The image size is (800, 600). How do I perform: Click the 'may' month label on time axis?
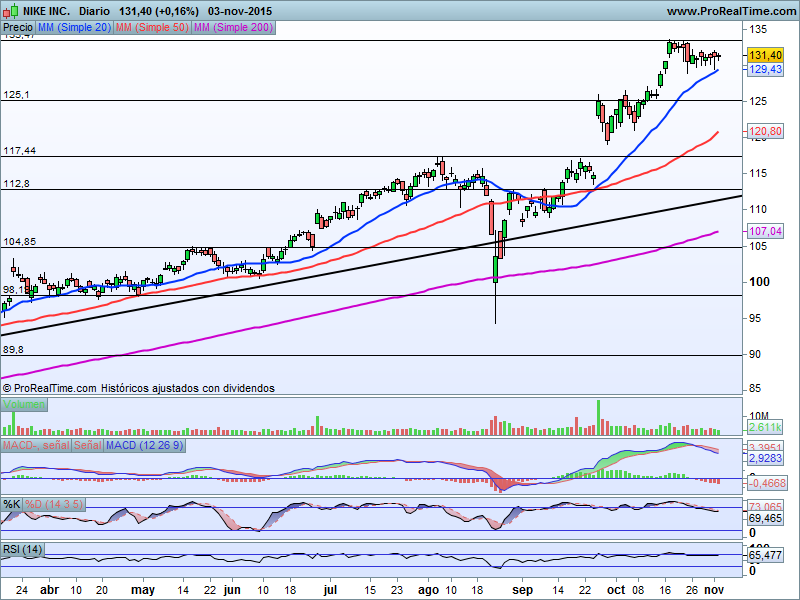click(143, 590)
